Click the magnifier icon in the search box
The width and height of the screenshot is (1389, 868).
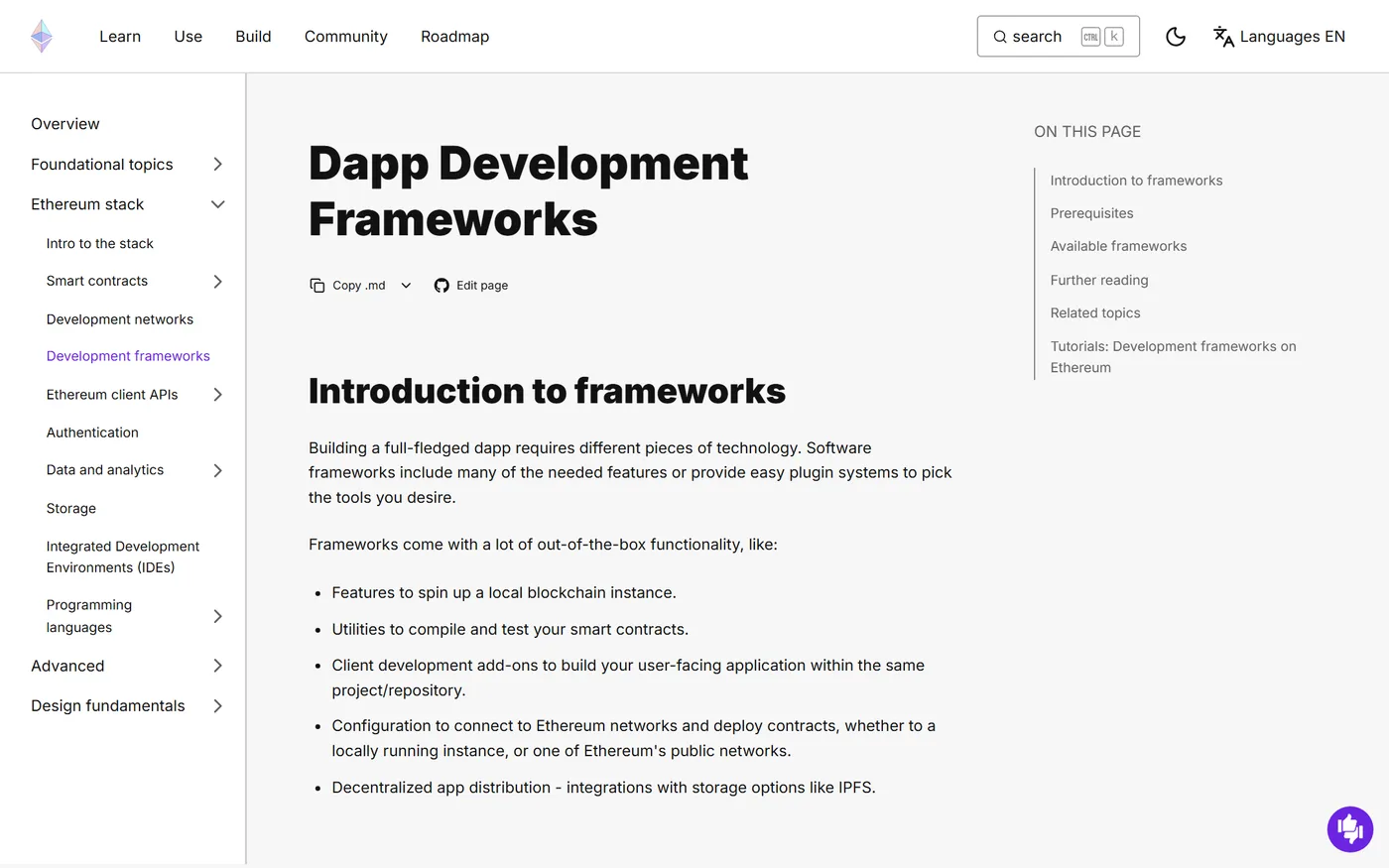click(x=1000, y=37)
